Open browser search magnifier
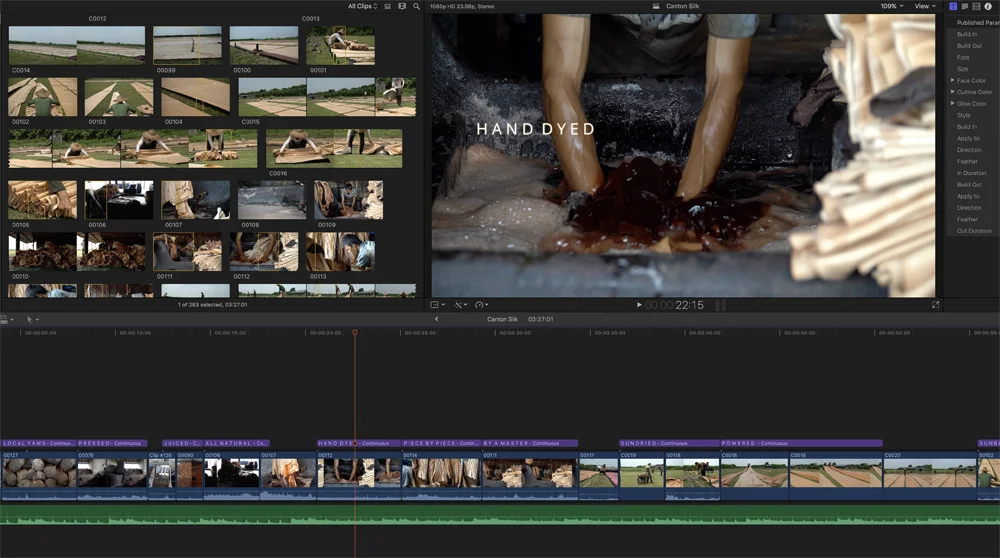 (x=416, y=6)
